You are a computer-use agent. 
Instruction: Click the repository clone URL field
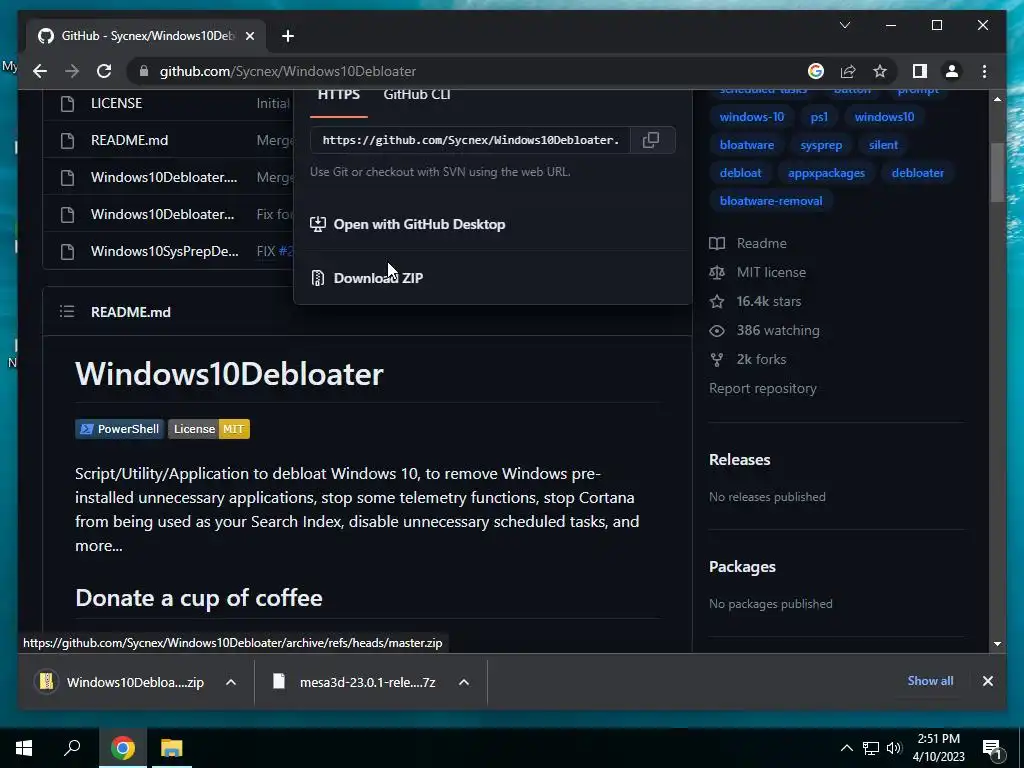(470, 140)
